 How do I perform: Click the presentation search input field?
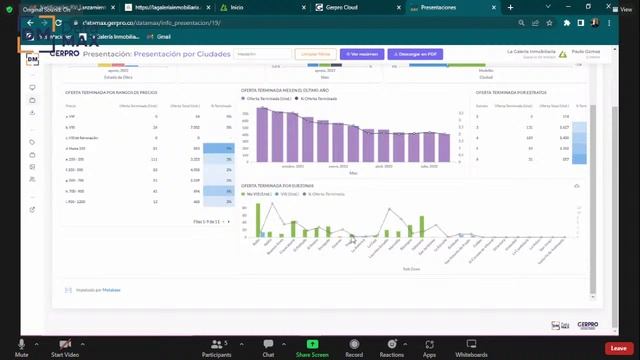tap(263, 54)
